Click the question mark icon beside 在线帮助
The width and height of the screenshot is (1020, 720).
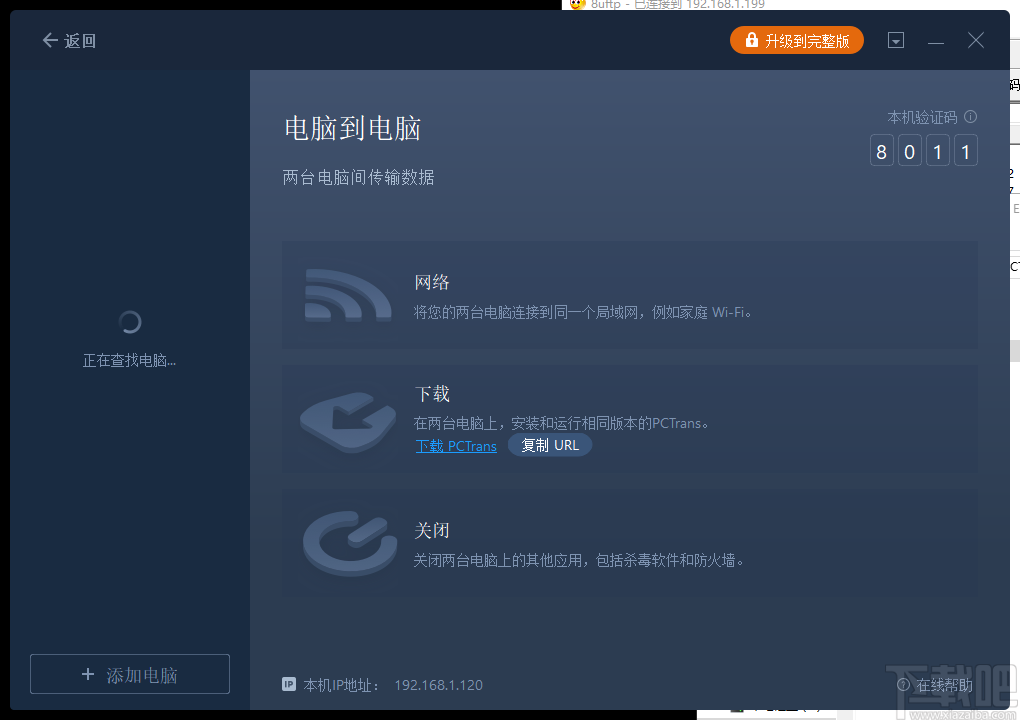pyautogui.click(x=906, y=686)
